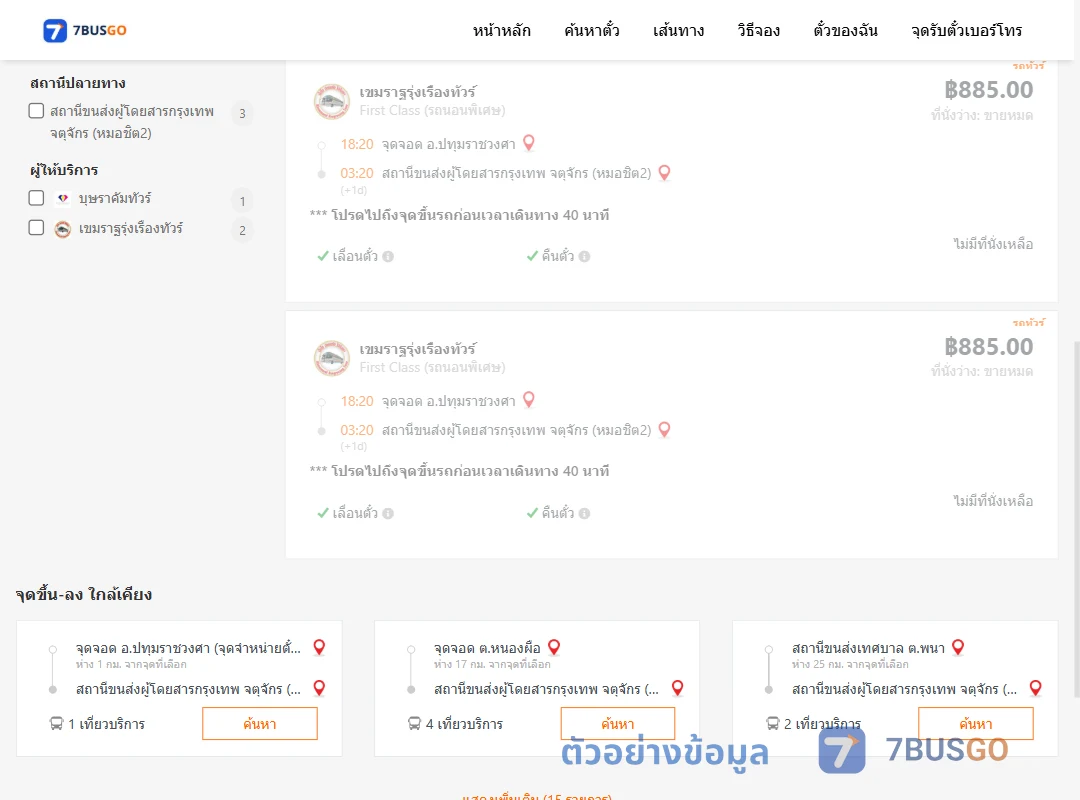Open ตั๋วของฉัน menu item
This screenshot has height=800, width=1080.
[845, 30]
